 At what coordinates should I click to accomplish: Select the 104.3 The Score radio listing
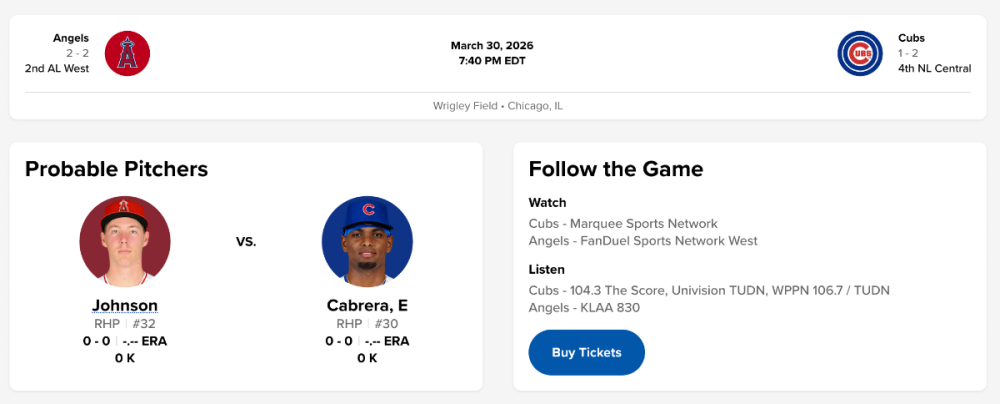tap(709, 290)
